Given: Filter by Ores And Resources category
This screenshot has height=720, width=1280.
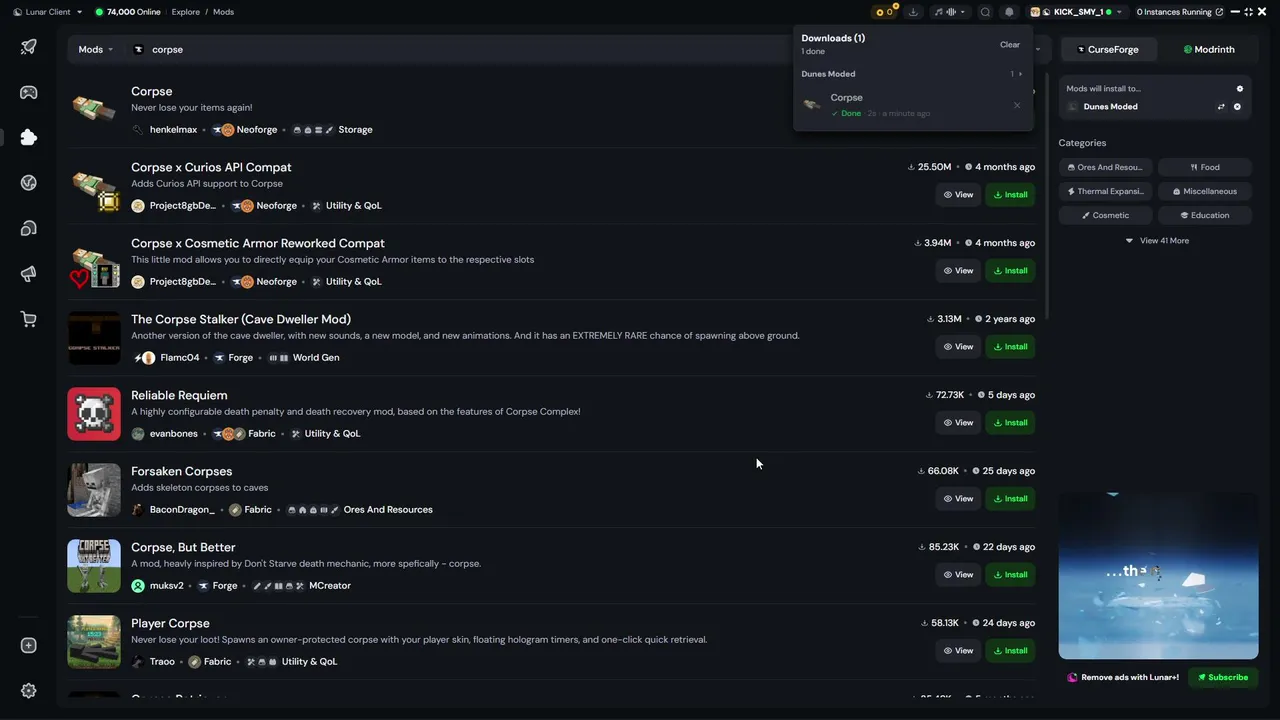Looking at the screenshot, I should point(1105,167).
